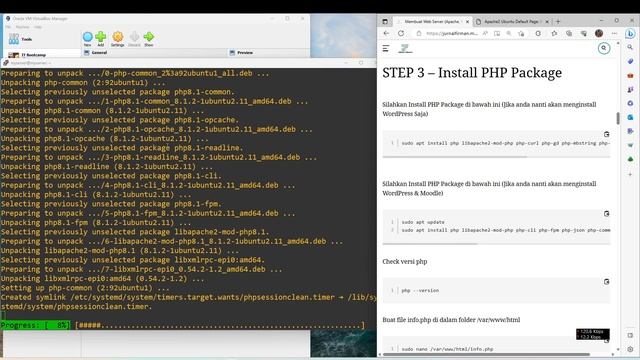Image resolution: width=640 pixels, height=360 pixels.
Task: Click horizontal scrollbar under second code block
Action: [x=430, y=244]
